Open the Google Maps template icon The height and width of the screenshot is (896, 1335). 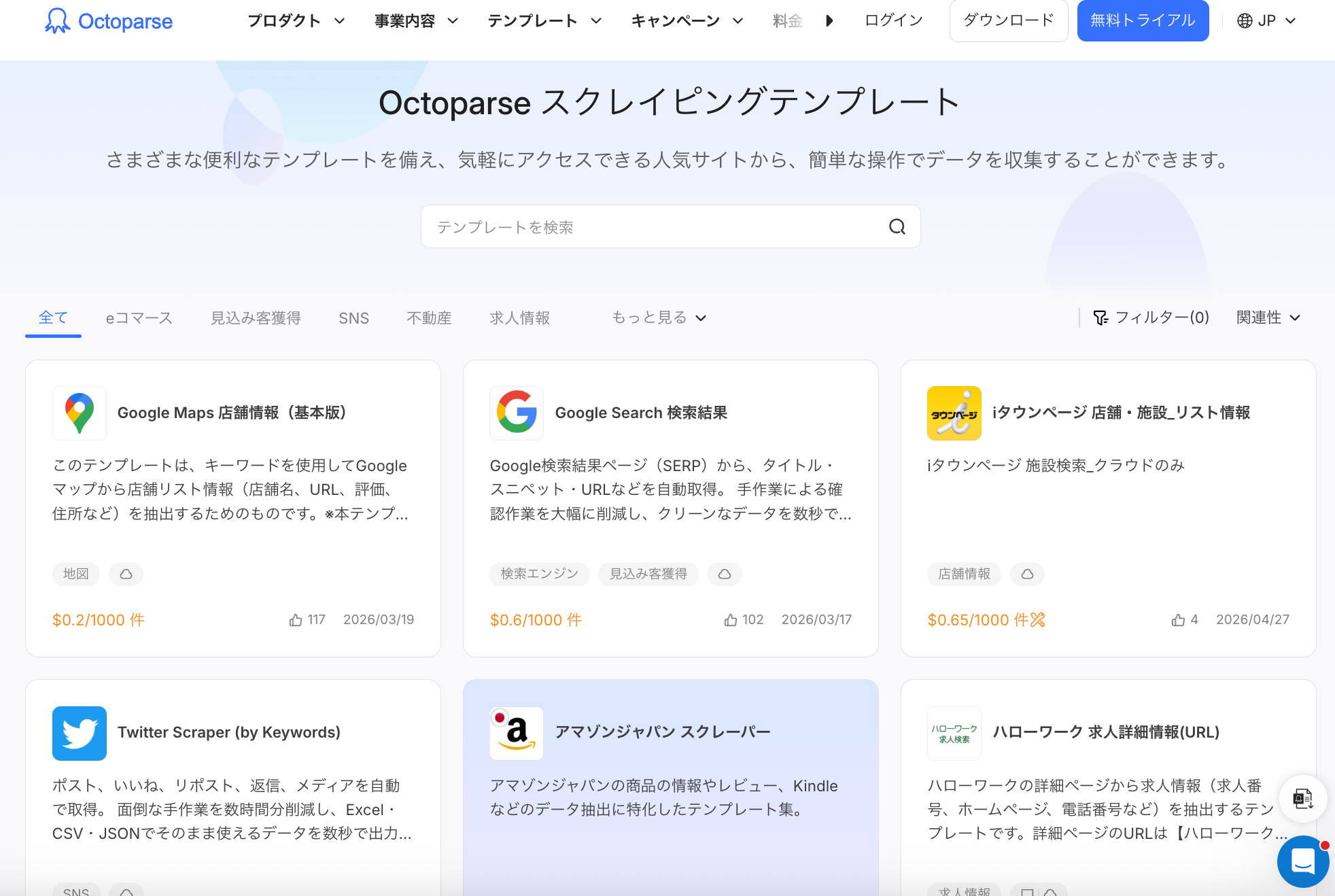click(x=80, y=413)
